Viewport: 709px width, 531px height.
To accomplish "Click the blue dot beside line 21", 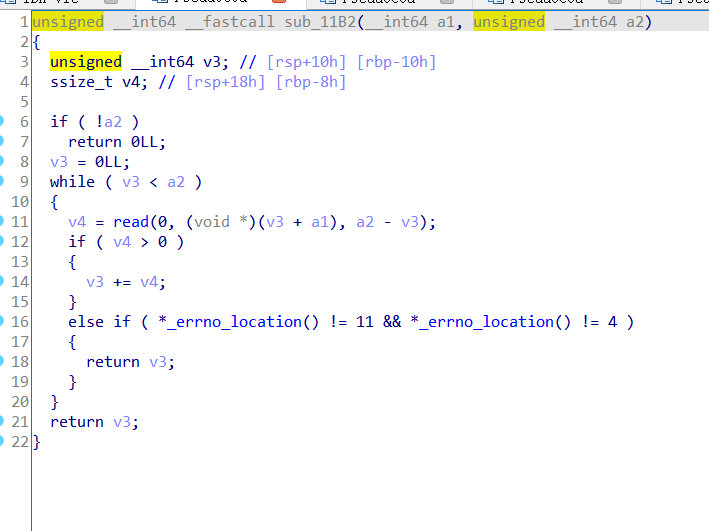I will pyautogui.click(x=2, y=421).
